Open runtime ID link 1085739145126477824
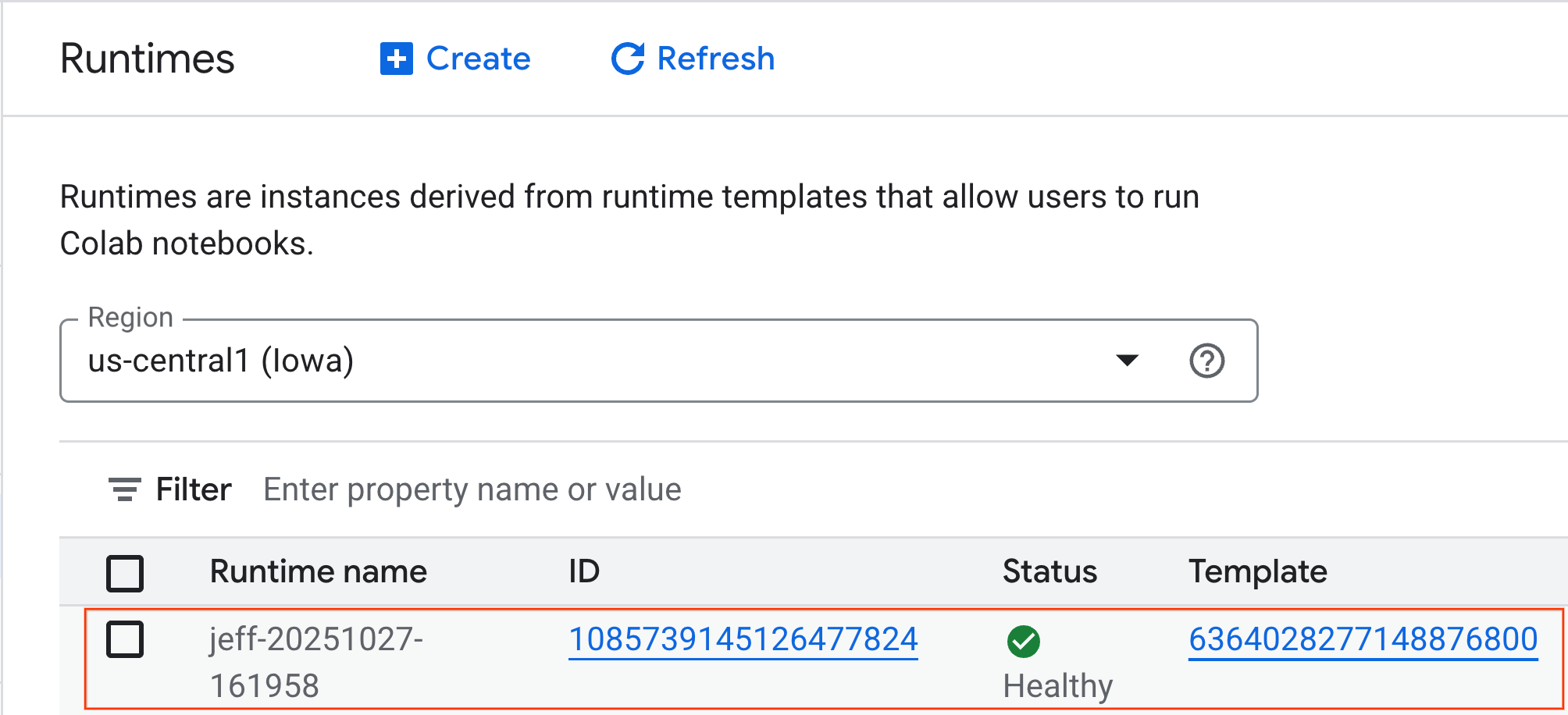Screen dimensions: 1568x715 pyautogui.click(x=743, y=639)
